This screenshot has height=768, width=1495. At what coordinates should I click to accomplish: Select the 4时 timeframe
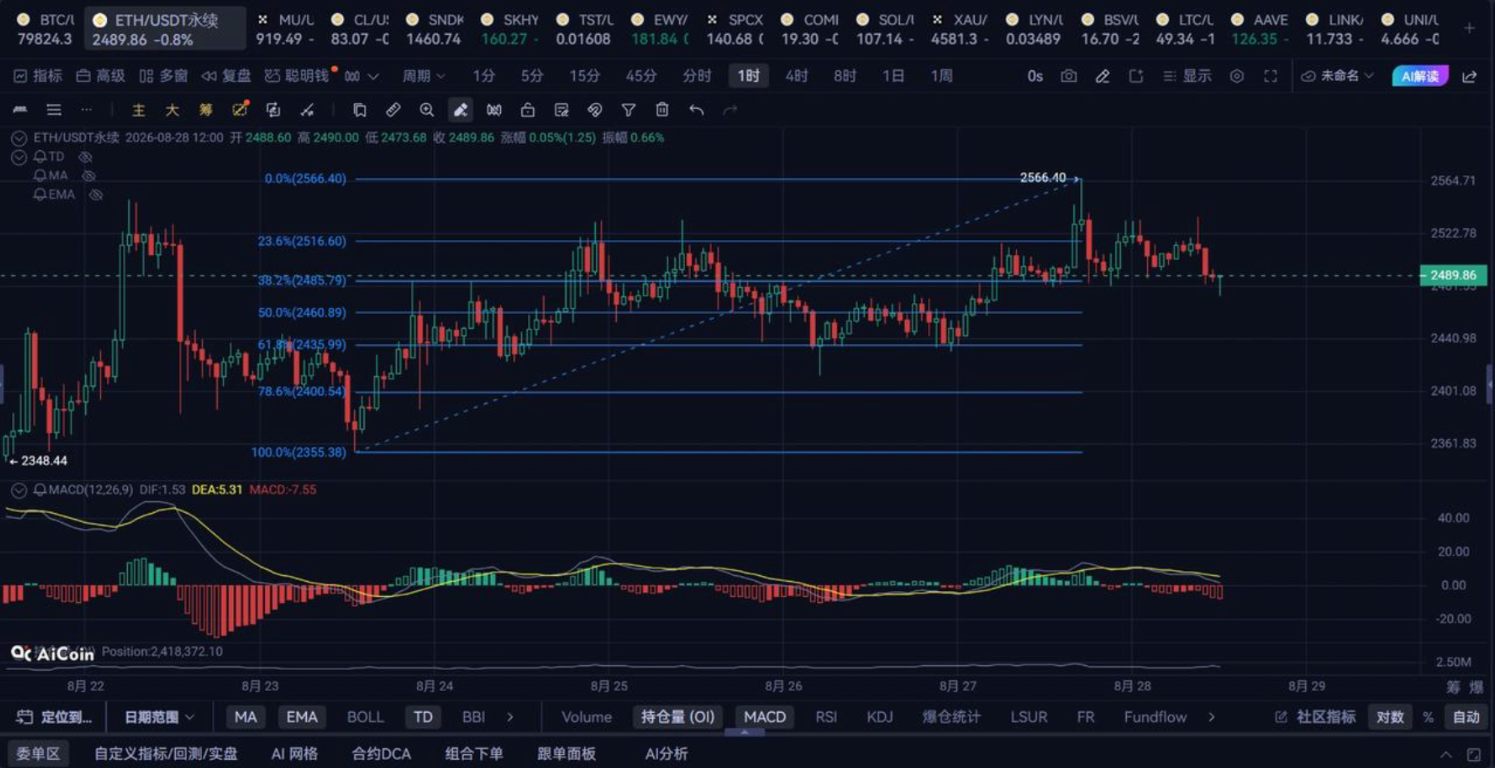click(796, 76)
